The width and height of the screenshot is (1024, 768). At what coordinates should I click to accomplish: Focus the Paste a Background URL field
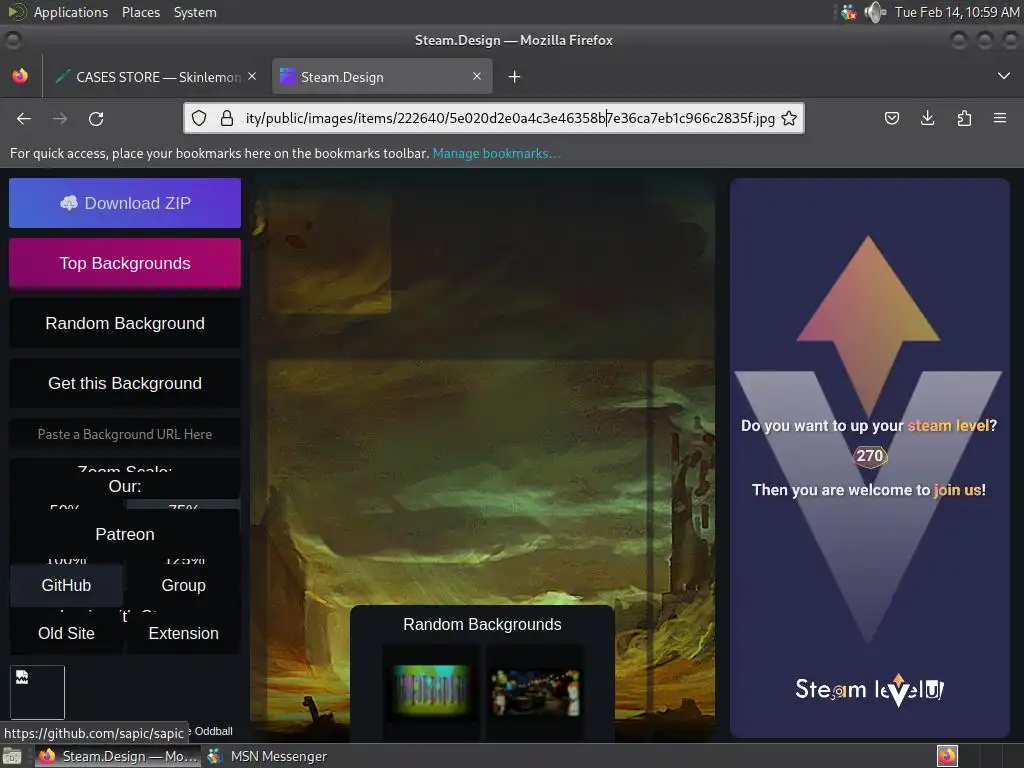pyautogui.click(x=125, y=434)
